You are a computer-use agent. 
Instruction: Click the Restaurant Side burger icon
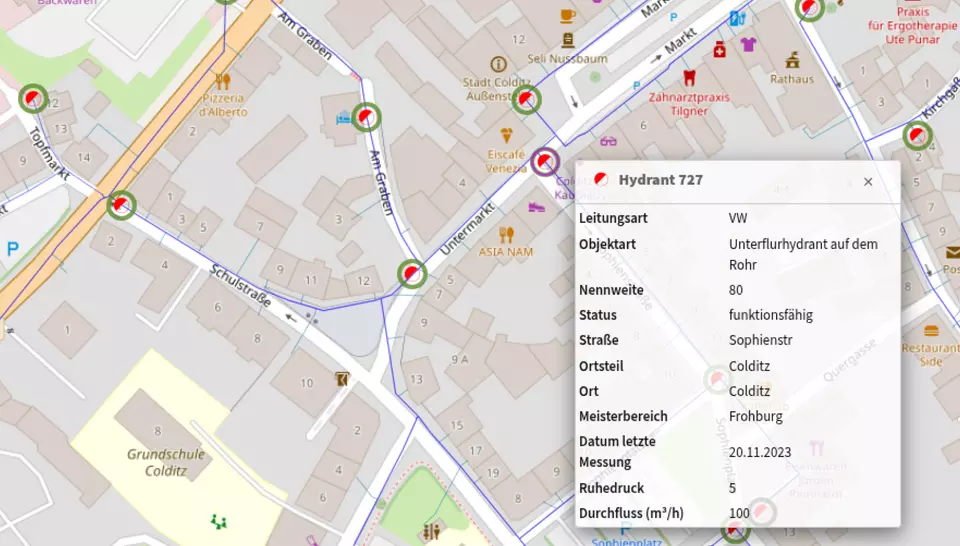931,331
